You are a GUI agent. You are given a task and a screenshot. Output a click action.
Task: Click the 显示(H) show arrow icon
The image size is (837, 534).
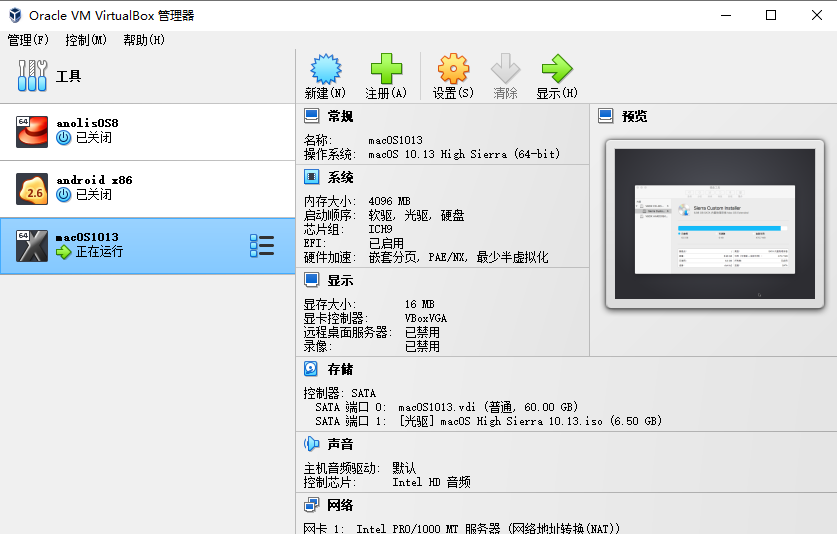pos(557,69)
